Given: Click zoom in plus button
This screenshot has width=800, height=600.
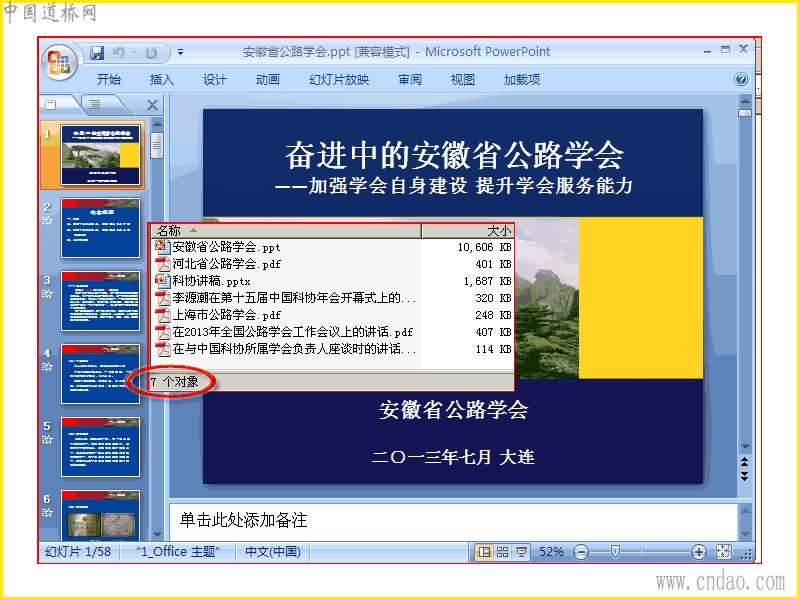Looking at the screenshot, I should click(698, 552).
